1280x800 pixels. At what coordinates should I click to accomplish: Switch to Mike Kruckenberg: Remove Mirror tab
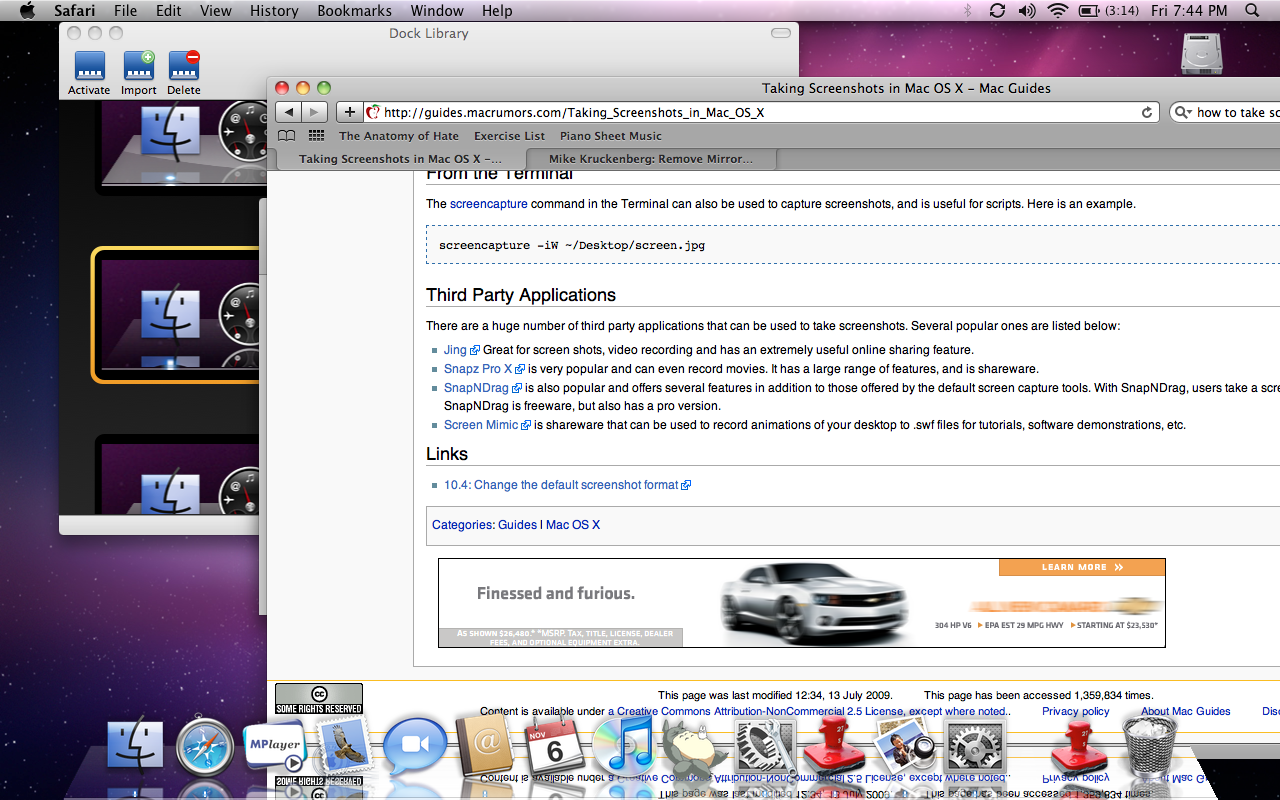[650, 159]
